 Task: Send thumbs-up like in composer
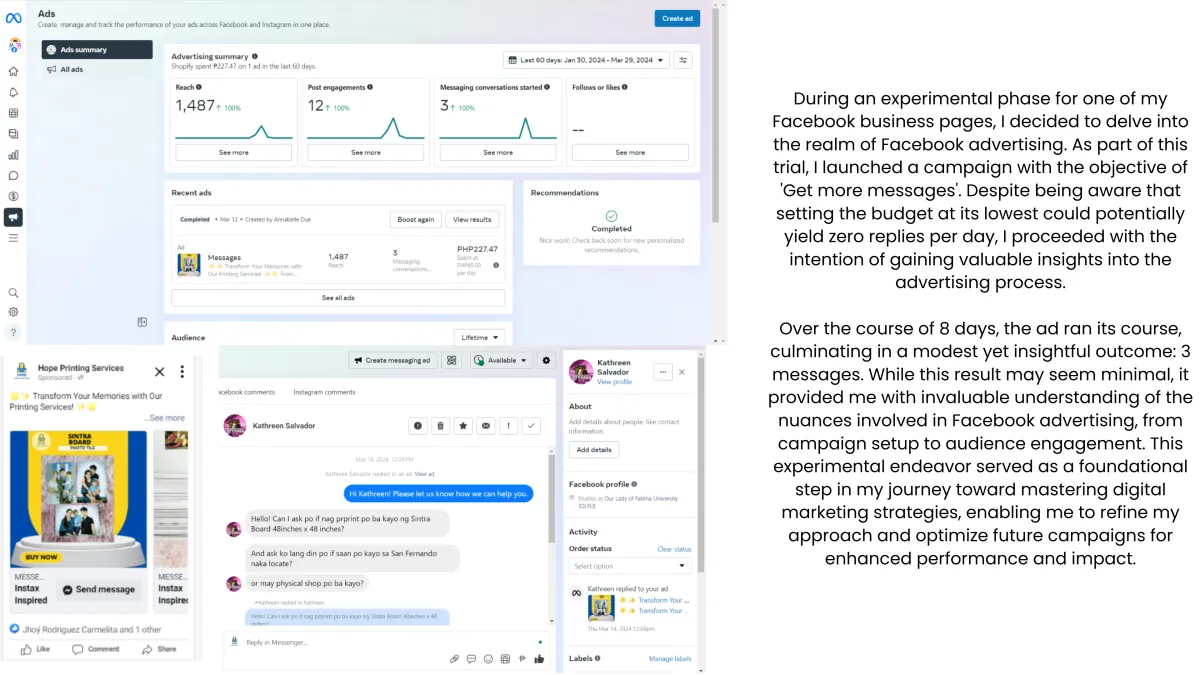point(539,659)
